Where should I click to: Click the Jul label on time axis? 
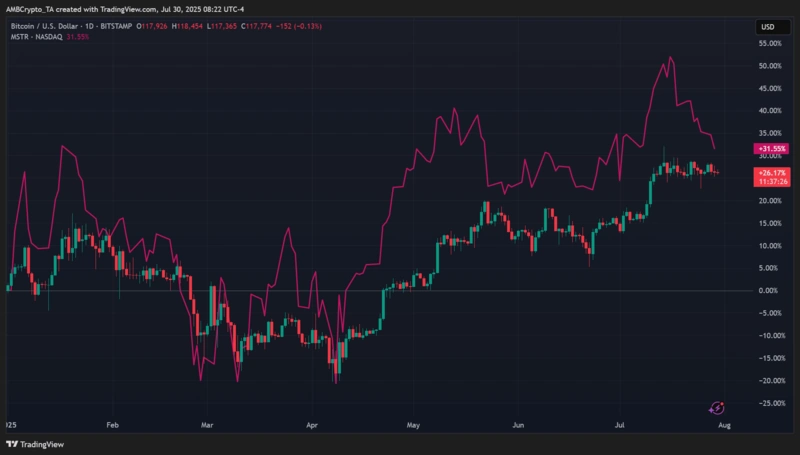(x=620, y=424)
